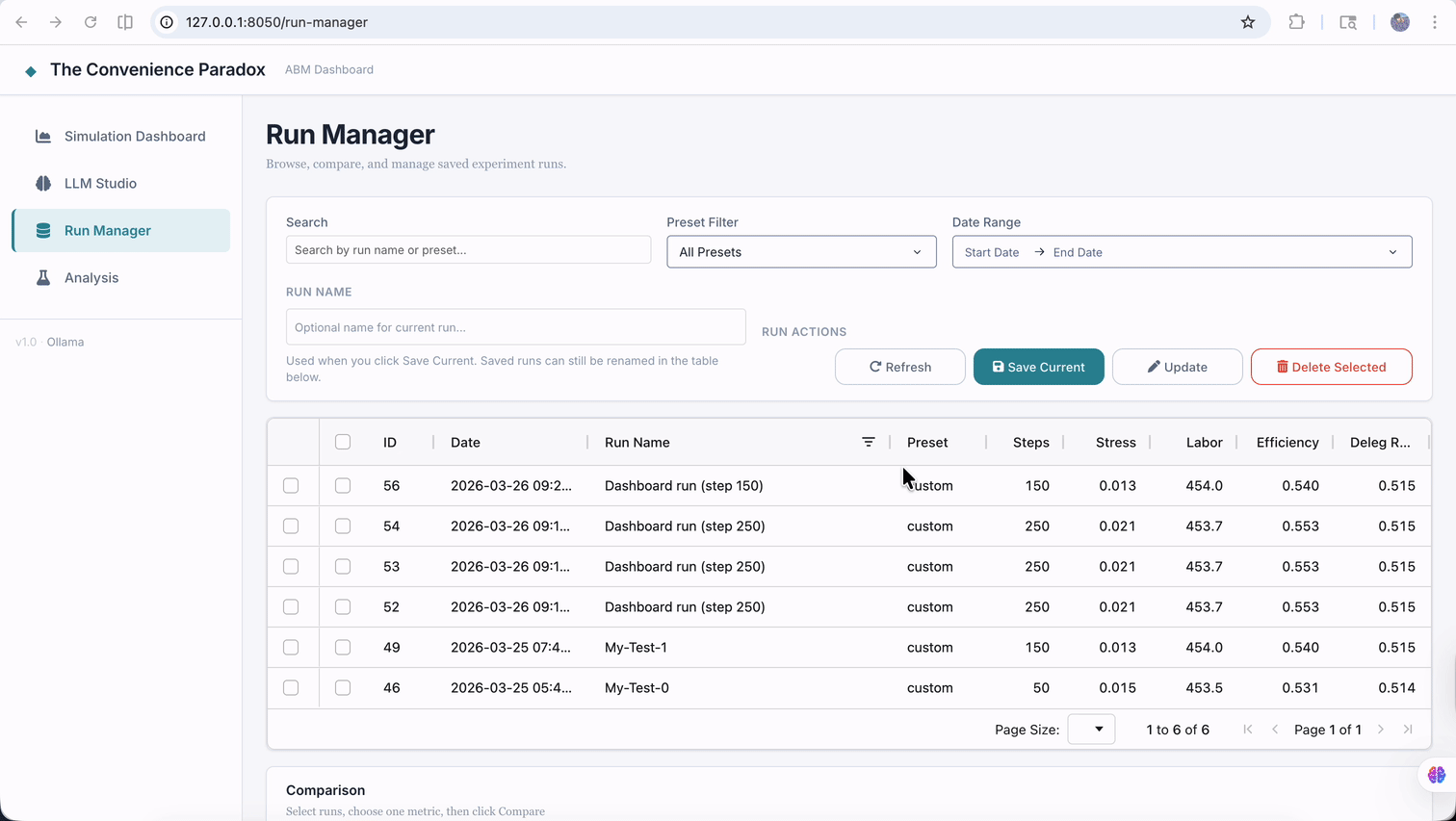Sort by the Preset column header
The width and height of the screenshot is (1456, 821).
pyautogui.click(x=927, y=443)
